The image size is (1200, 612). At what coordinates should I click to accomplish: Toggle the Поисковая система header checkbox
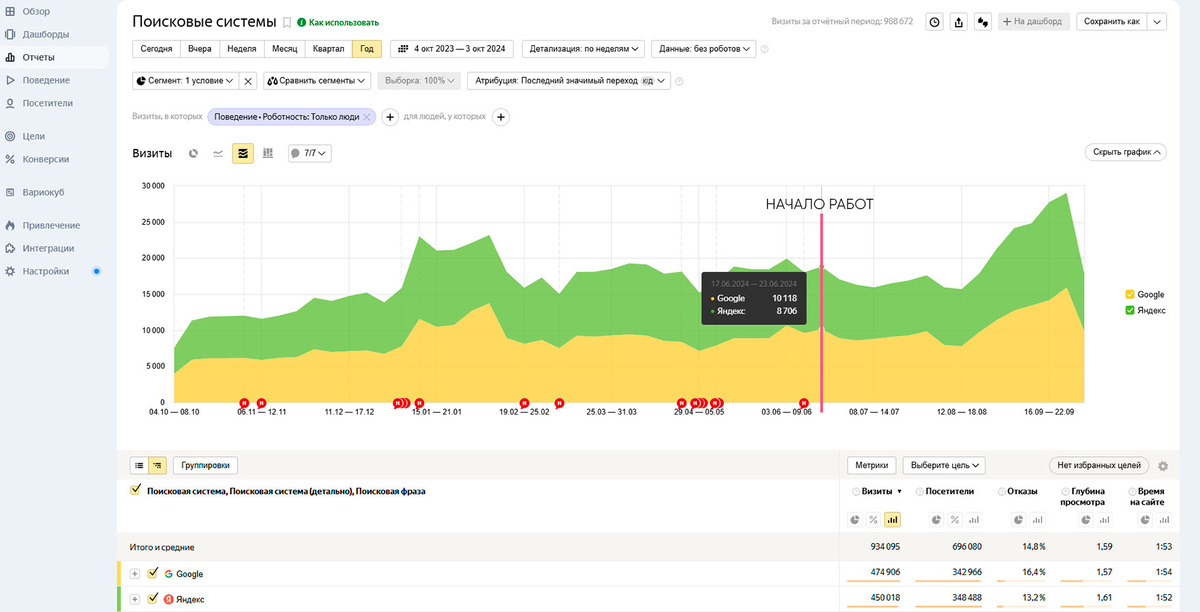point(136,491)
